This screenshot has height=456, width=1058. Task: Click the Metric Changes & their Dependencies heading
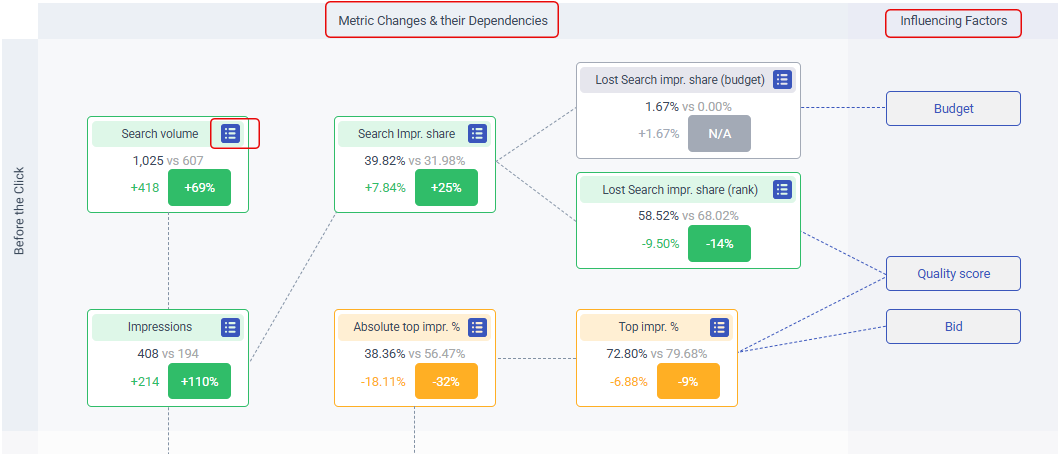click(442, 20)
